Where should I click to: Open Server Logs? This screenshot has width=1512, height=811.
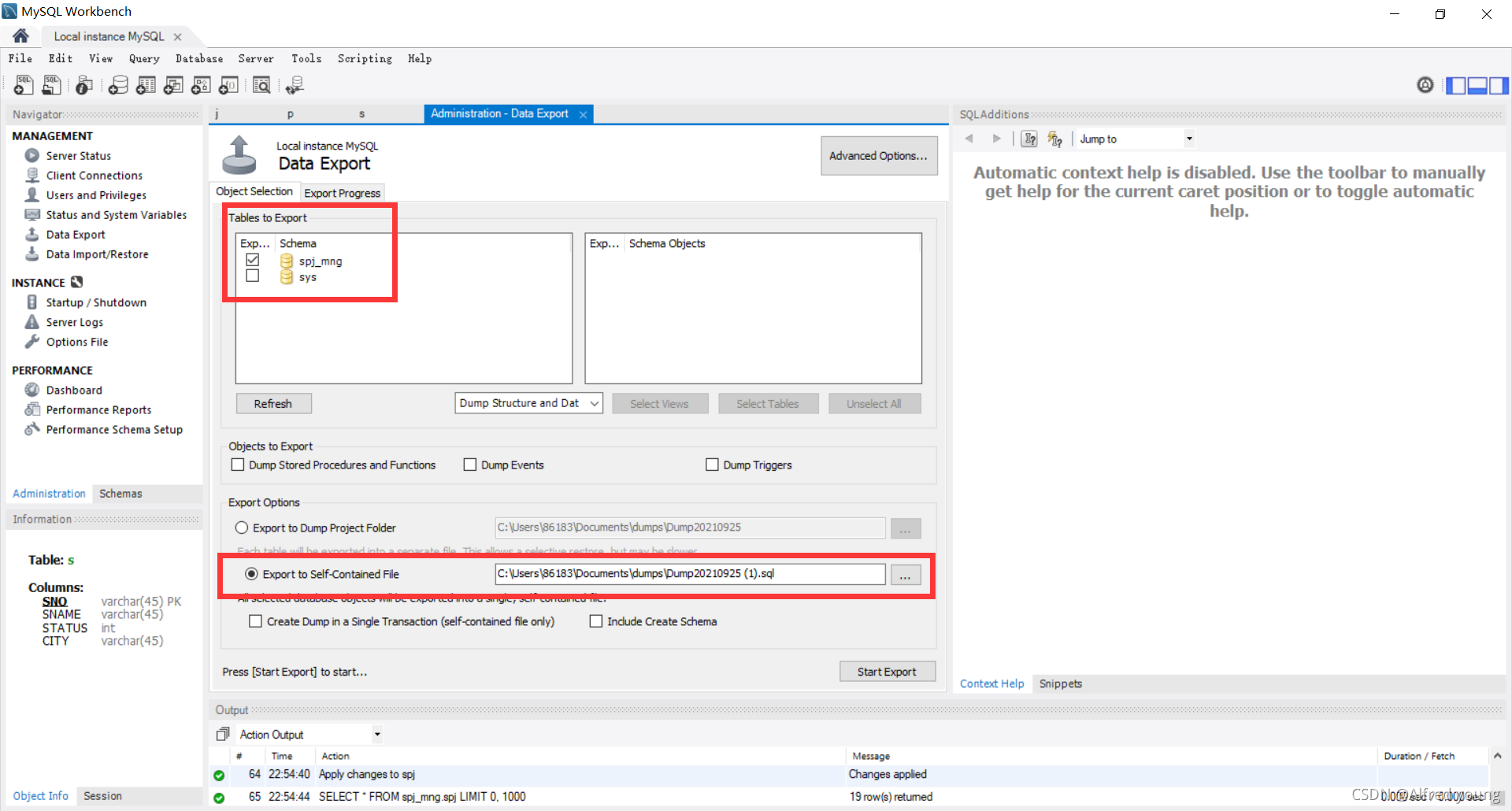[x=74, y=322]
